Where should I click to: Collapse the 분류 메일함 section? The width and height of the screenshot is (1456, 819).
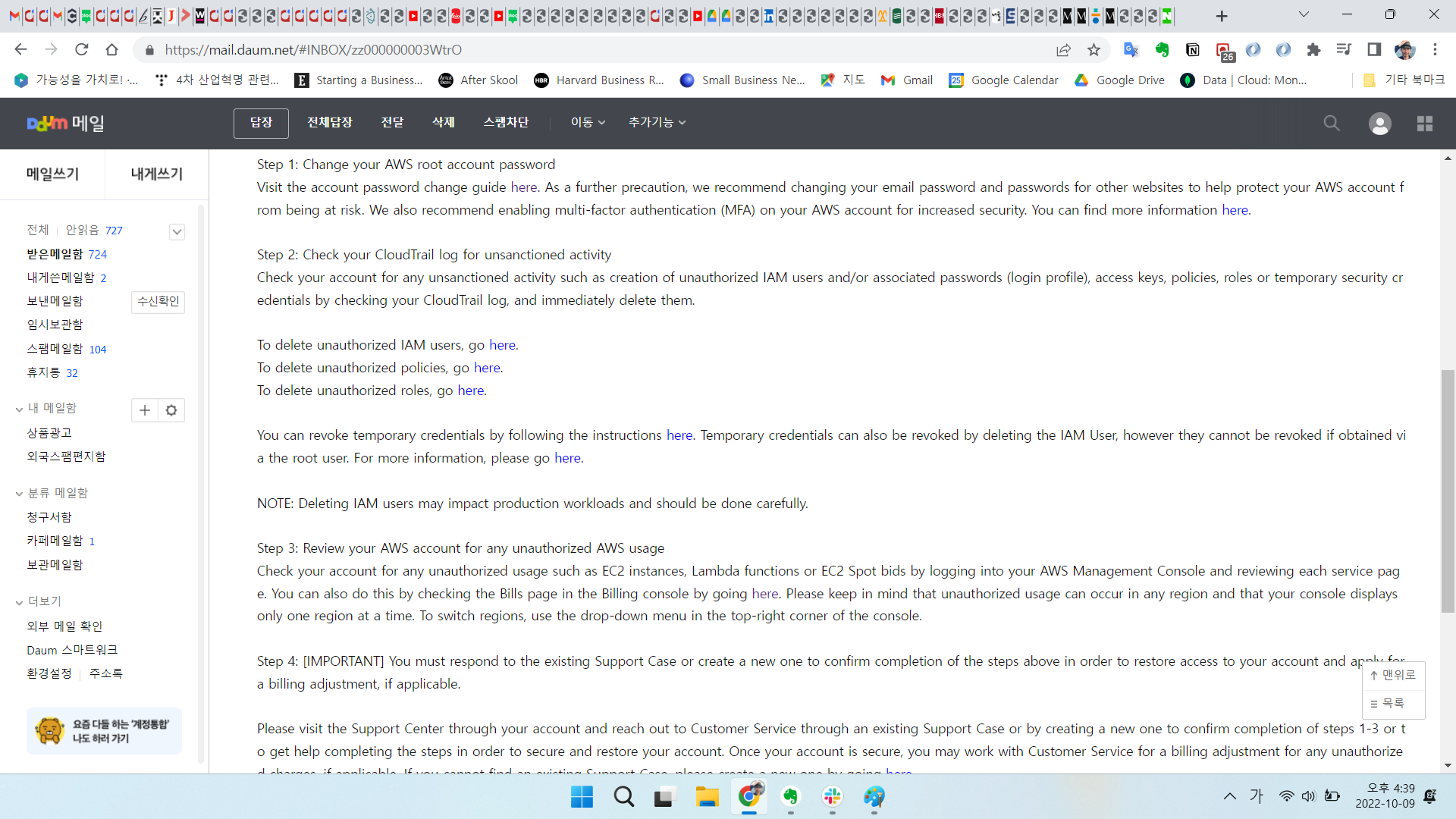[x=19, y=494]
